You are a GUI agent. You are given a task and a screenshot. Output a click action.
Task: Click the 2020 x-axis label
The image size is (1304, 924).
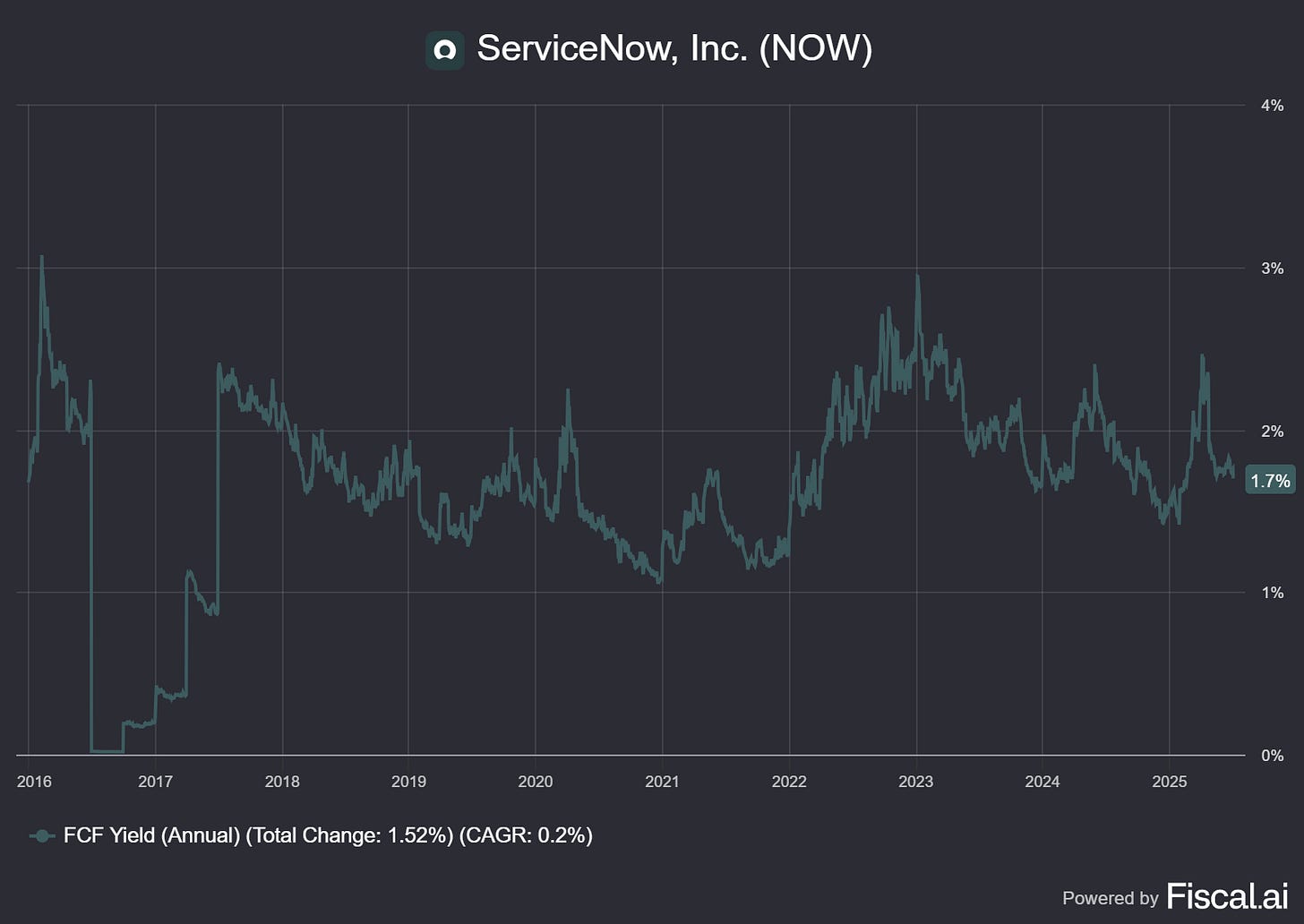coord(536,782)
